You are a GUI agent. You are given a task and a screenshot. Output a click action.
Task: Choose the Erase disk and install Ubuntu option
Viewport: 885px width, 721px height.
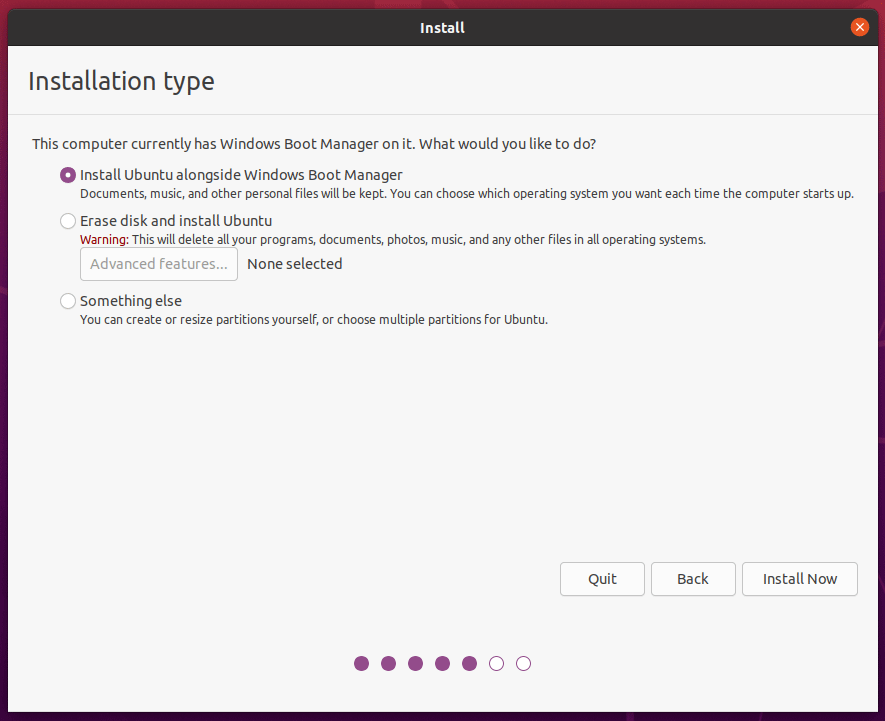pos(68,221)
